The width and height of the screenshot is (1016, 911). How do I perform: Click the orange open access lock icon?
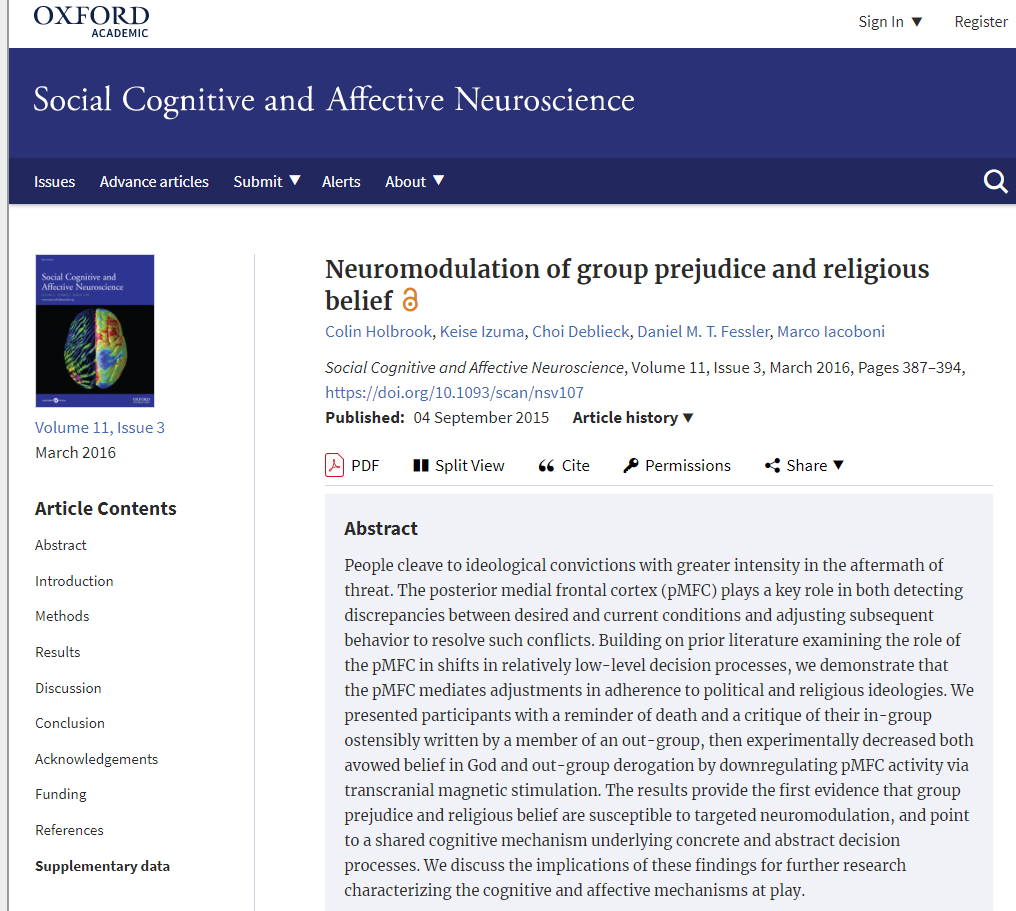410,300
